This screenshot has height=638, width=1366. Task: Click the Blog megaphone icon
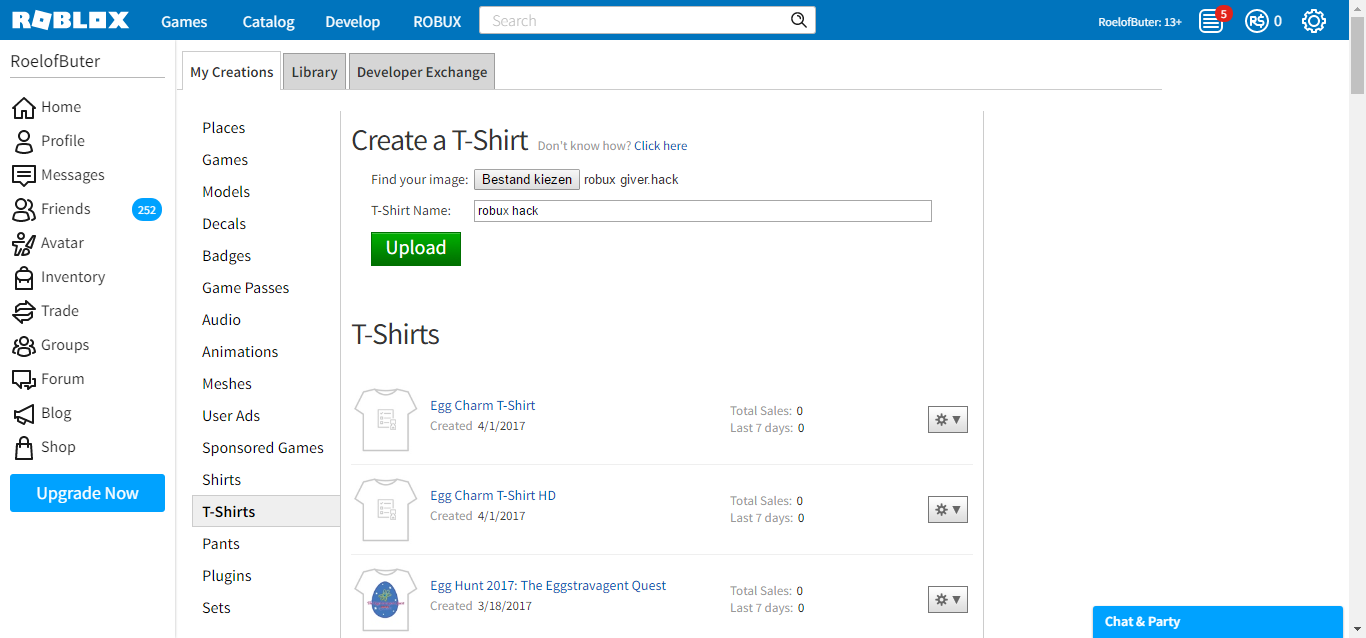point(23,413)
